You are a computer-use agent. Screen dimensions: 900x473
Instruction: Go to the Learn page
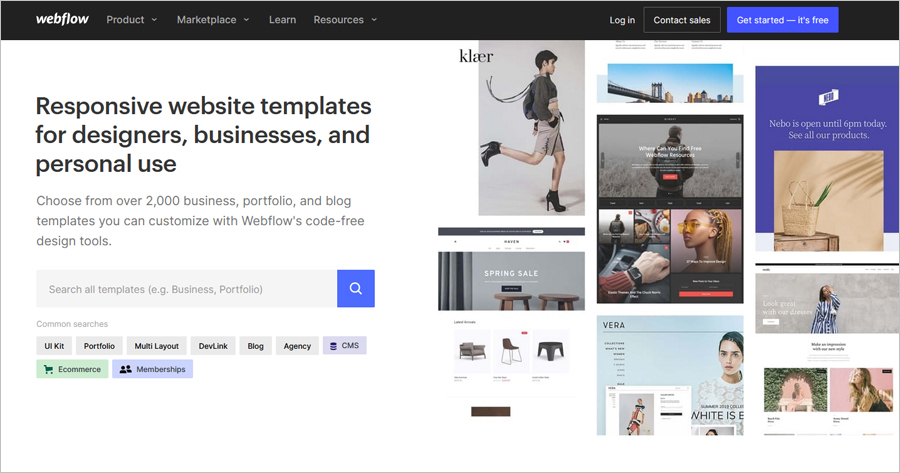282,20
